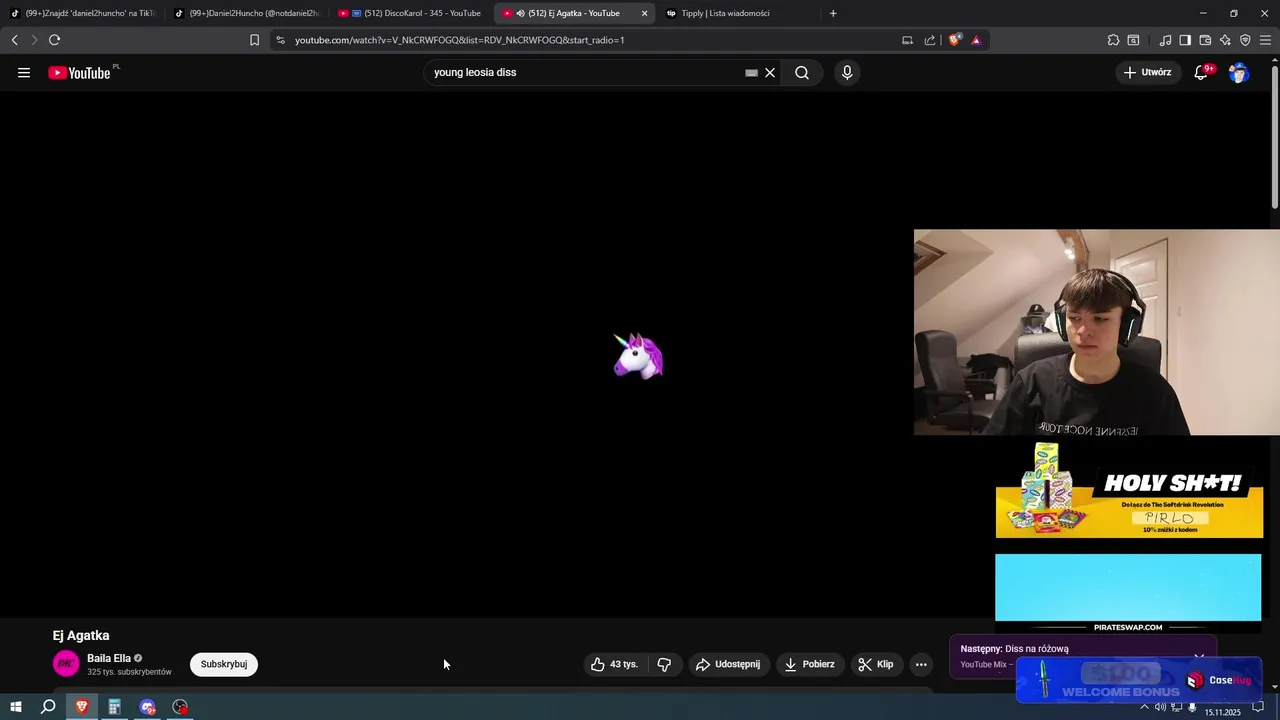Open the YouTube hamburger guide menu
1280x720 pixels.
[x=24, y=72]
